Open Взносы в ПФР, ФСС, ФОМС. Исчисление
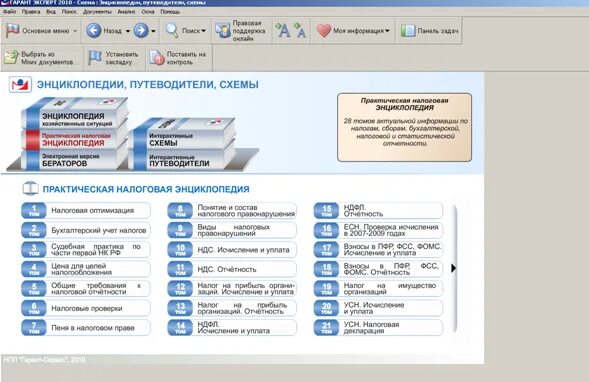Image resolution: width=589 pixels, height=382 pixels. tap(378, 249)
